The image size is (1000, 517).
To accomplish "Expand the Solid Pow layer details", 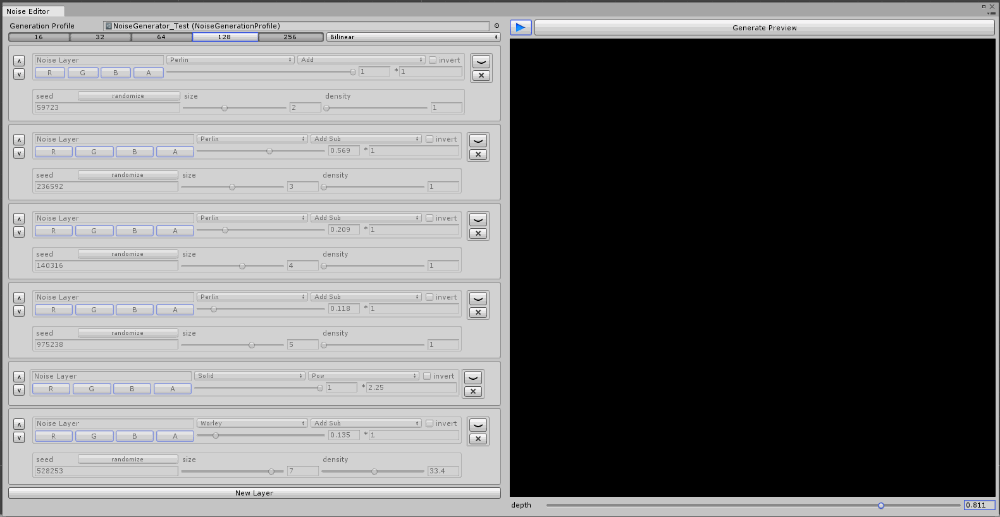I will [473, 377].
